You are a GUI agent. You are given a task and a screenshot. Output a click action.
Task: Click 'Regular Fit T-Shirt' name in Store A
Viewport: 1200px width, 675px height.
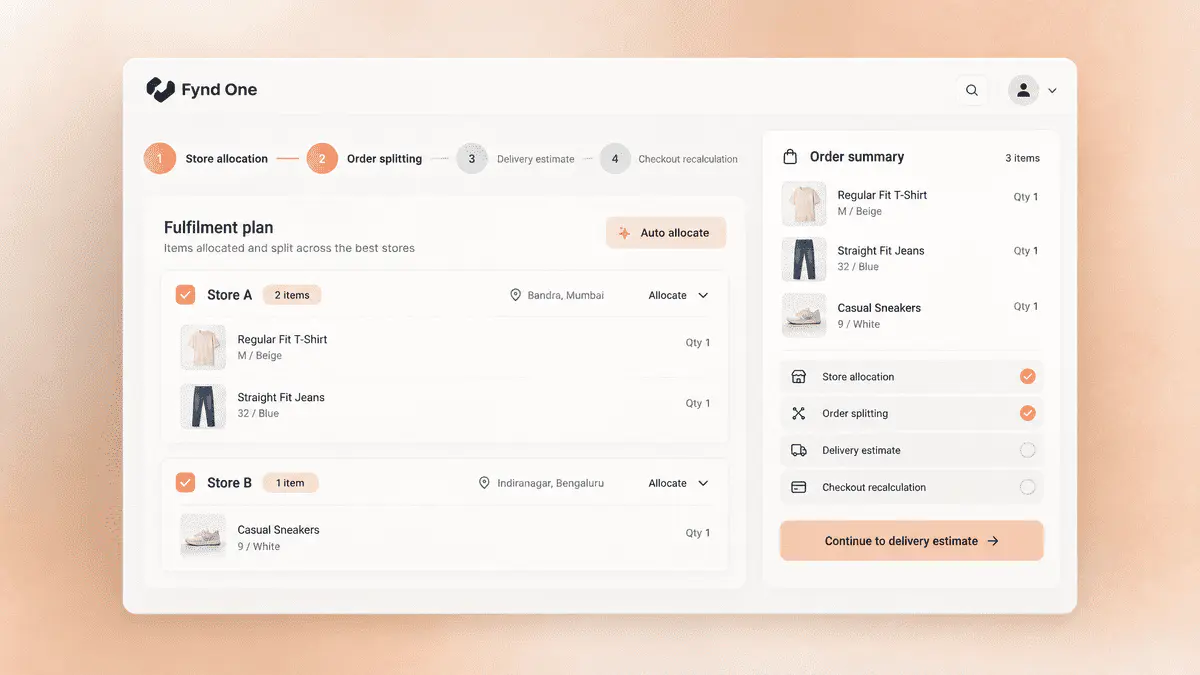pos(282,339)
